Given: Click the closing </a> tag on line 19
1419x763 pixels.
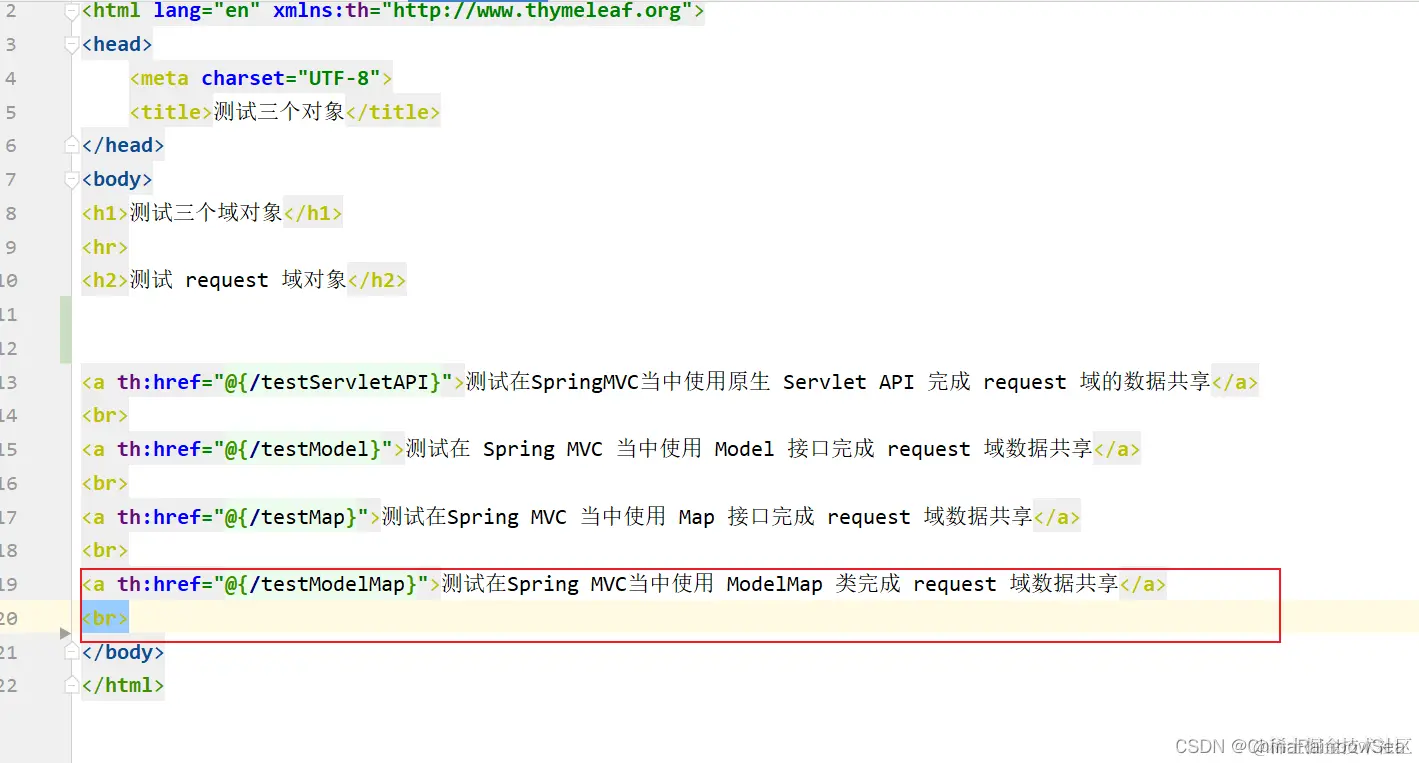Looking at the screenshot, I should (1143, 584).
